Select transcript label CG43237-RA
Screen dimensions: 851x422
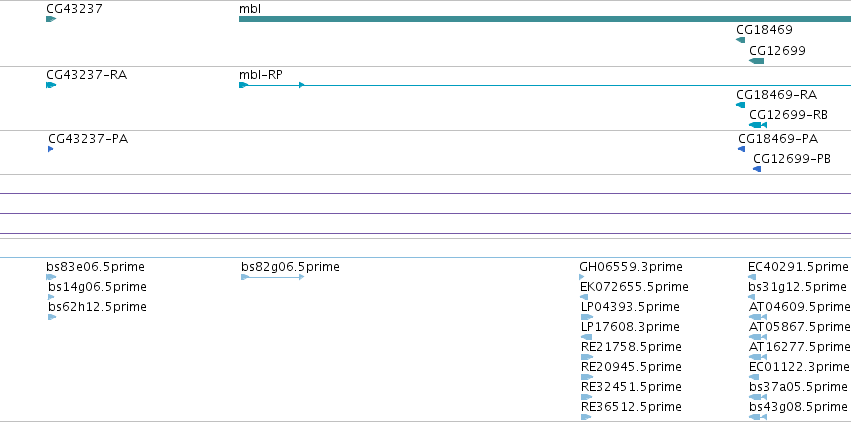coord(87,74)
